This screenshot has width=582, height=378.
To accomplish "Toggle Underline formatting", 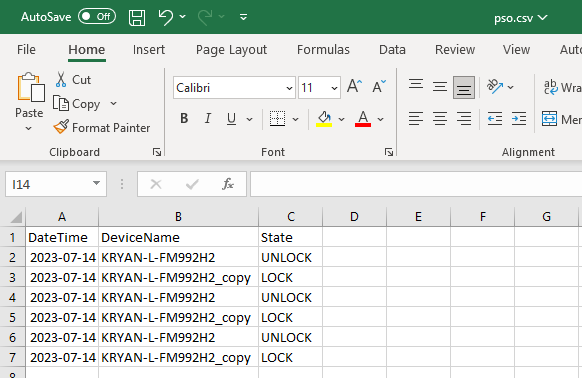I will [231, 119].
